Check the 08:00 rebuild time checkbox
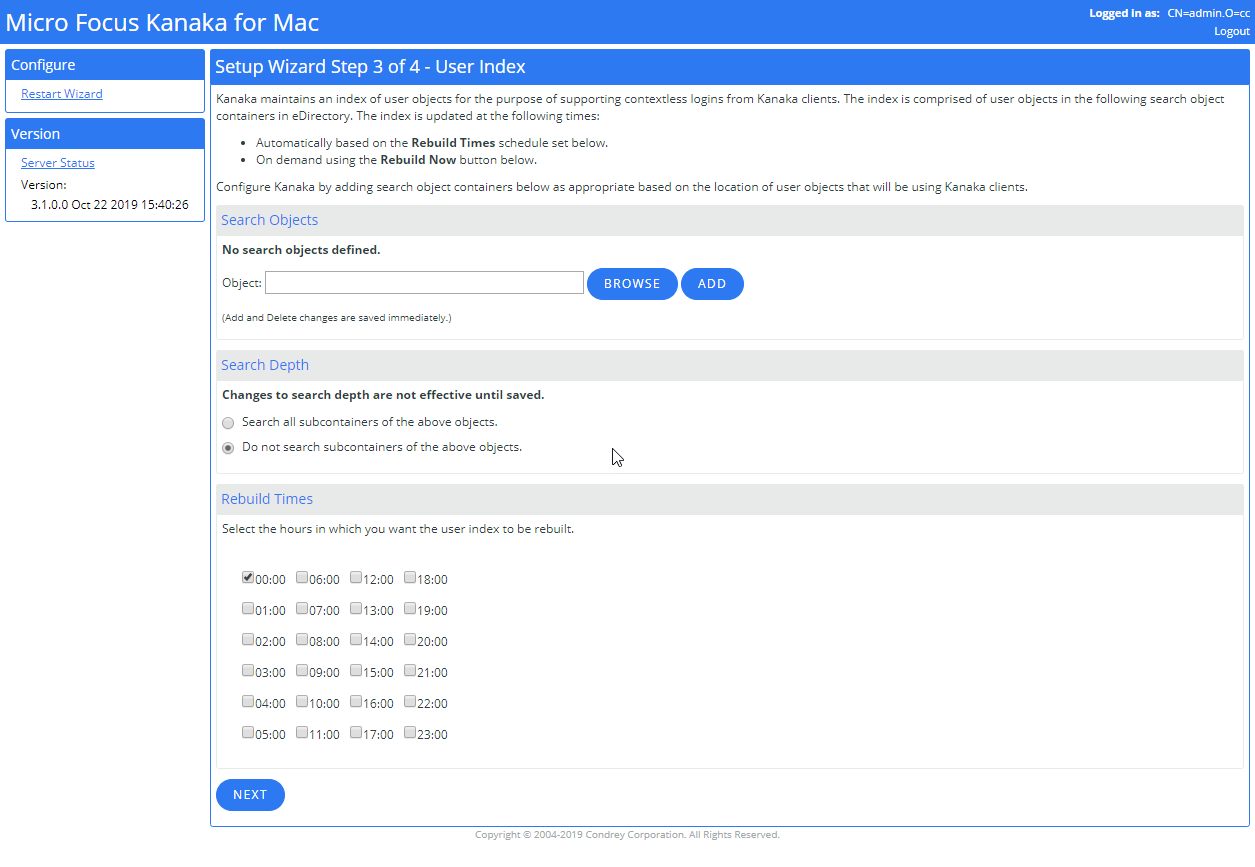The height and width of the screenshot is (867, 1255). (302, 639)
